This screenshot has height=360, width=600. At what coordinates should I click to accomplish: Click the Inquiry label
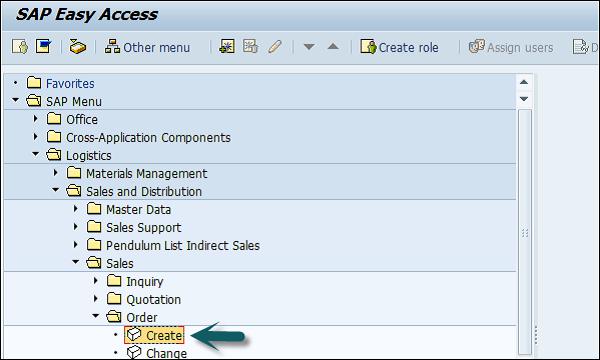[145, 282]
